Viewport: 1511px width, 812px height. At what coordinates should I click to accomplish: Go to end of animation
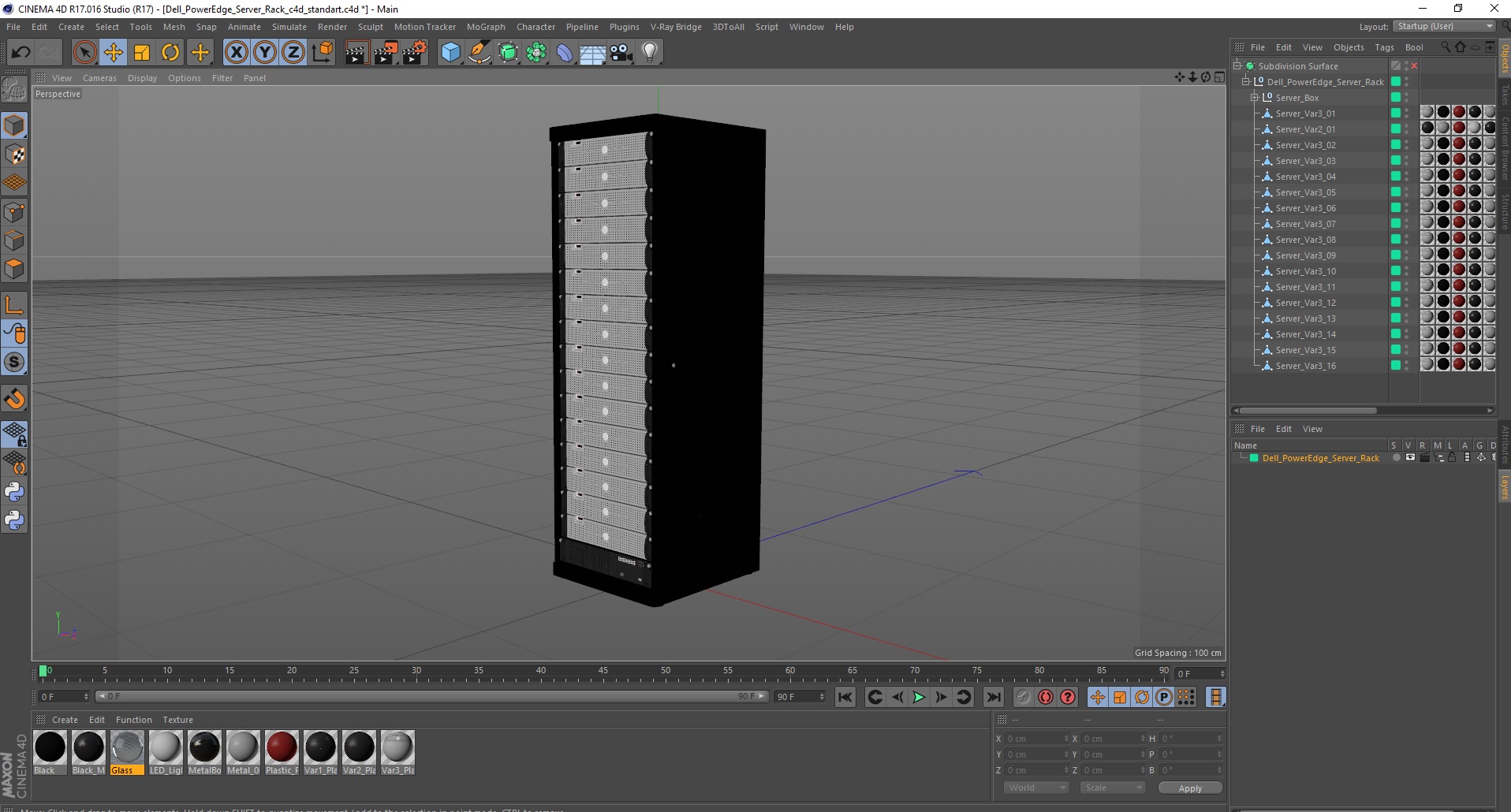tap(994, 698)
